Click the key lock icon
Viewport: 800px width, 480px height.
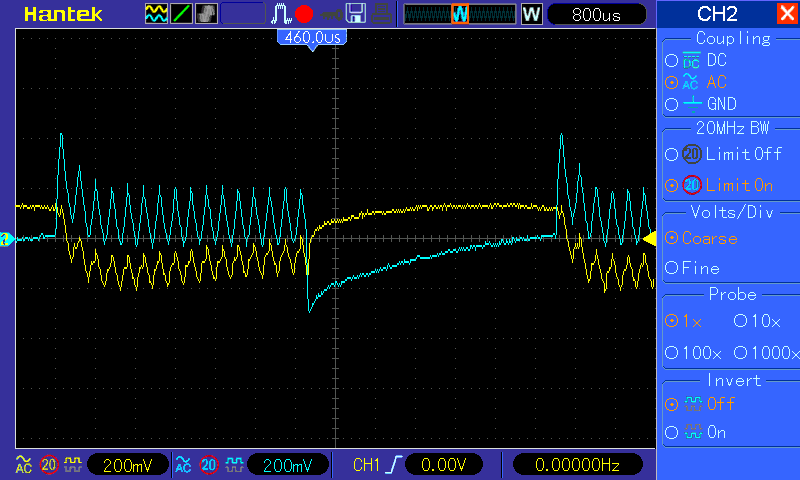point(331,15)
